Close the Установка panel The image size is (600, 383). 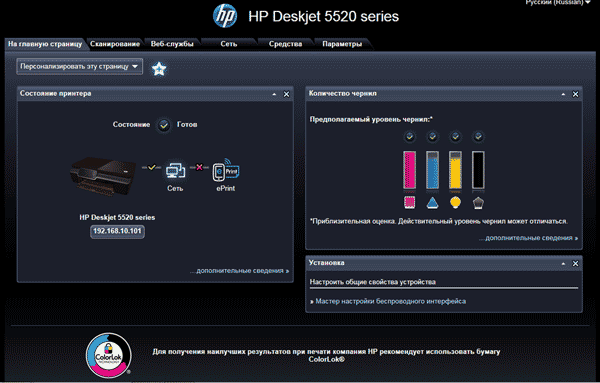click(x=575, y=264)
